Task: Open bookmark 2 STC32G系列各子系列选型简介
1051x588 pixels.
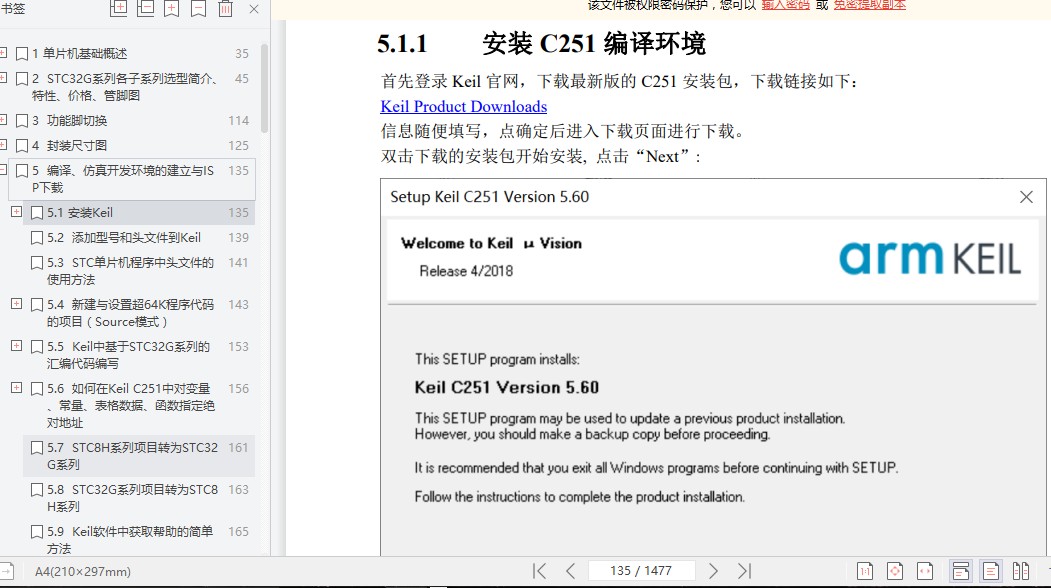Action: pos(125,87)
